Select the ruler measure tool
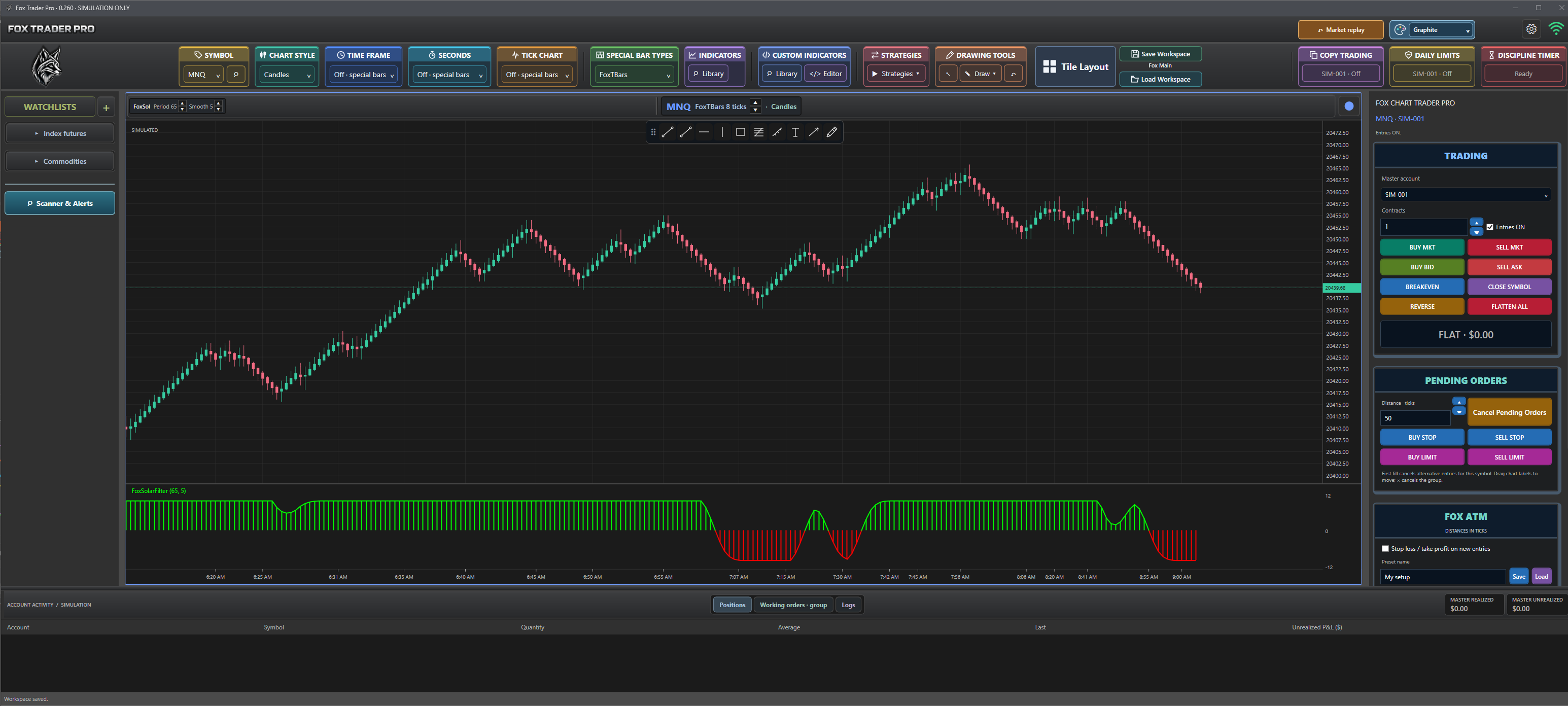The image size is (1568, 706). [x=777, y=132]
